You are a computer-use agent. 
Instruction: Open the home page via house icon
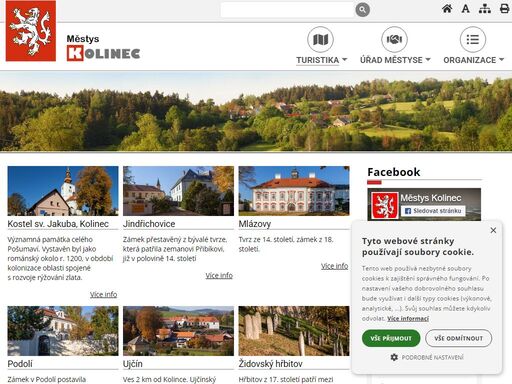(x=447, y=9)
